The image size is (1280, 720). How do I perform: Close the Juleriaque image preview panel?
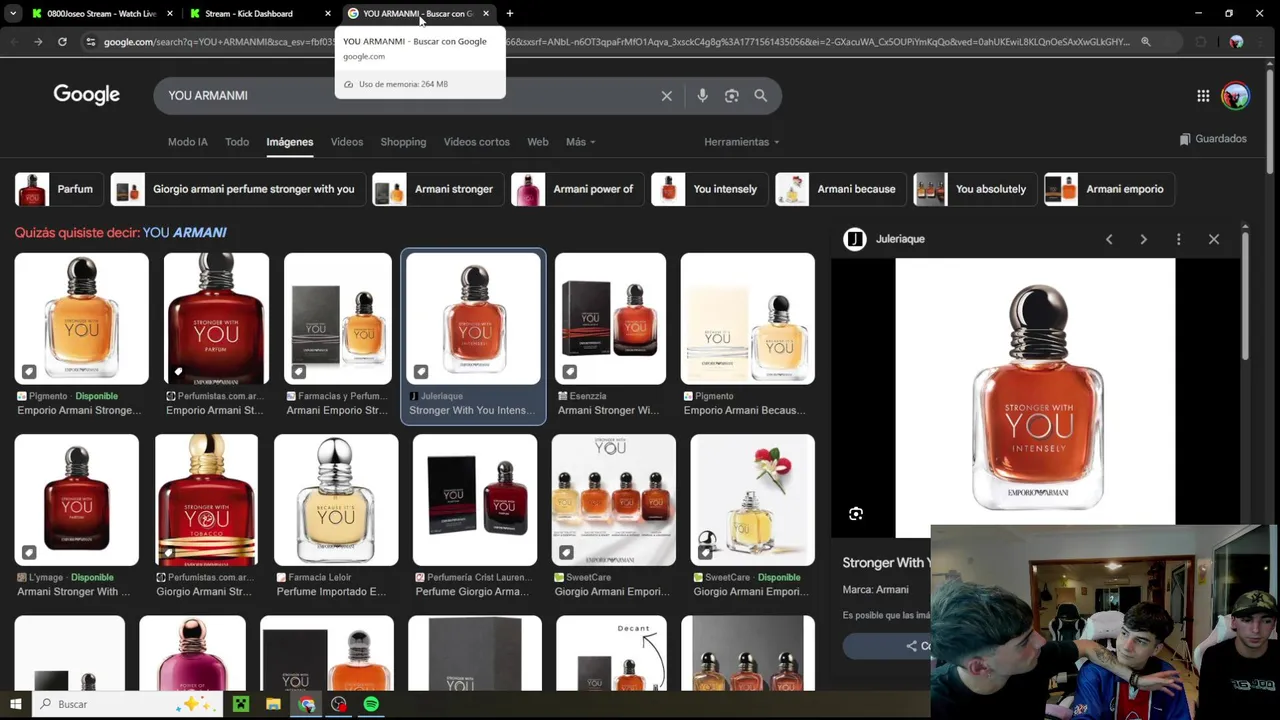(x=1214, y=239)
